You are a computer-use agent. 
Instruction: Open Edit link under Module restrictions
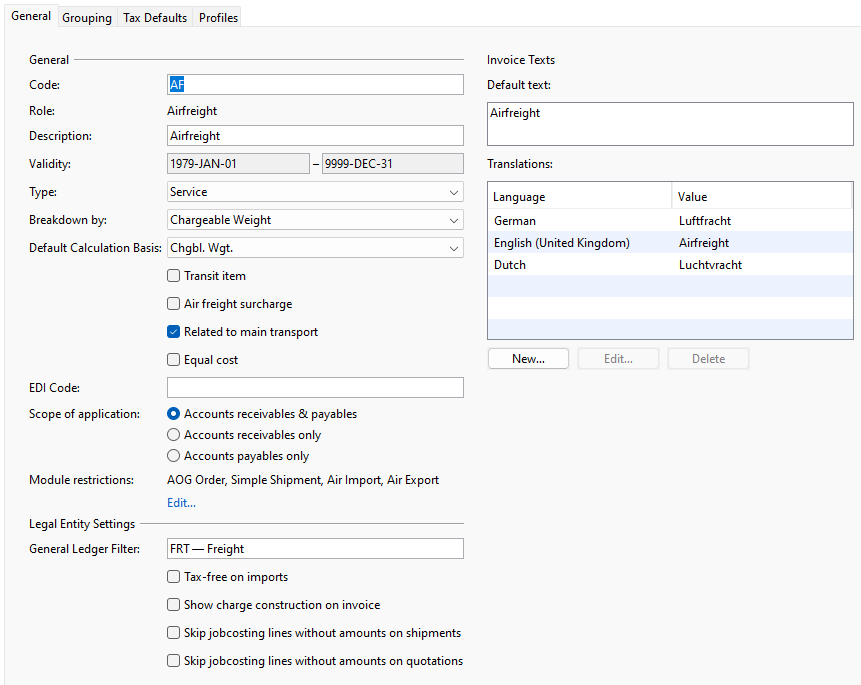[181, 502]
